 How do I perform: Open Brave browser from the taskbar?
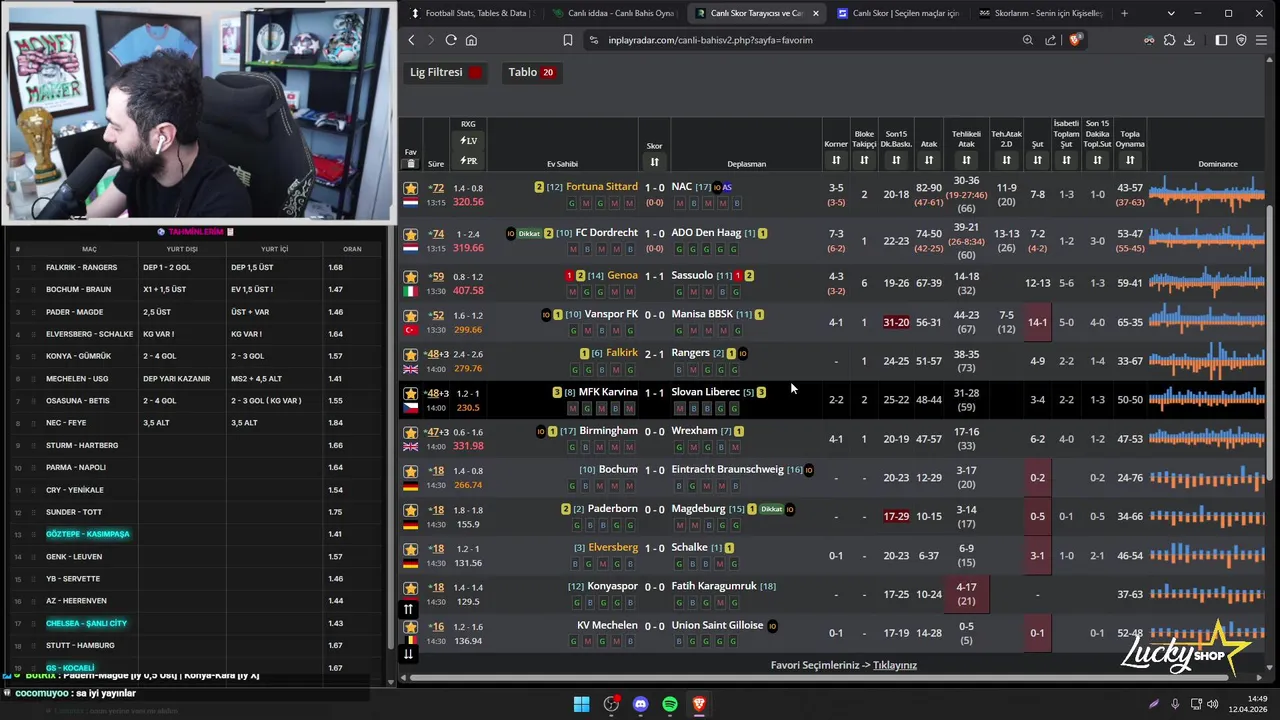(699, 704)
